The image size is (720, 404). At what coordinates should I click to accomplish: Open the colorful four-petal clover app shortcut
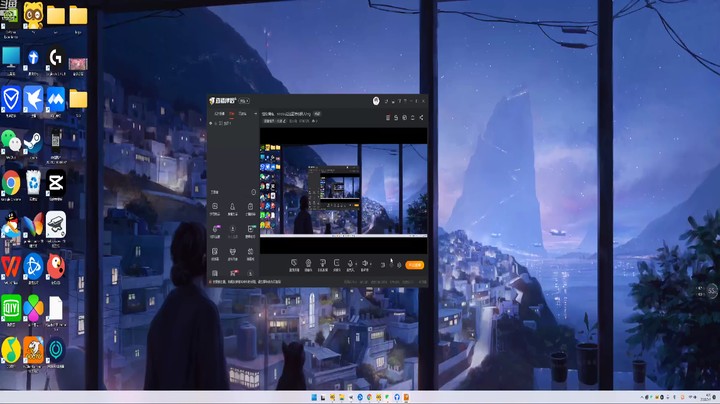33,308
